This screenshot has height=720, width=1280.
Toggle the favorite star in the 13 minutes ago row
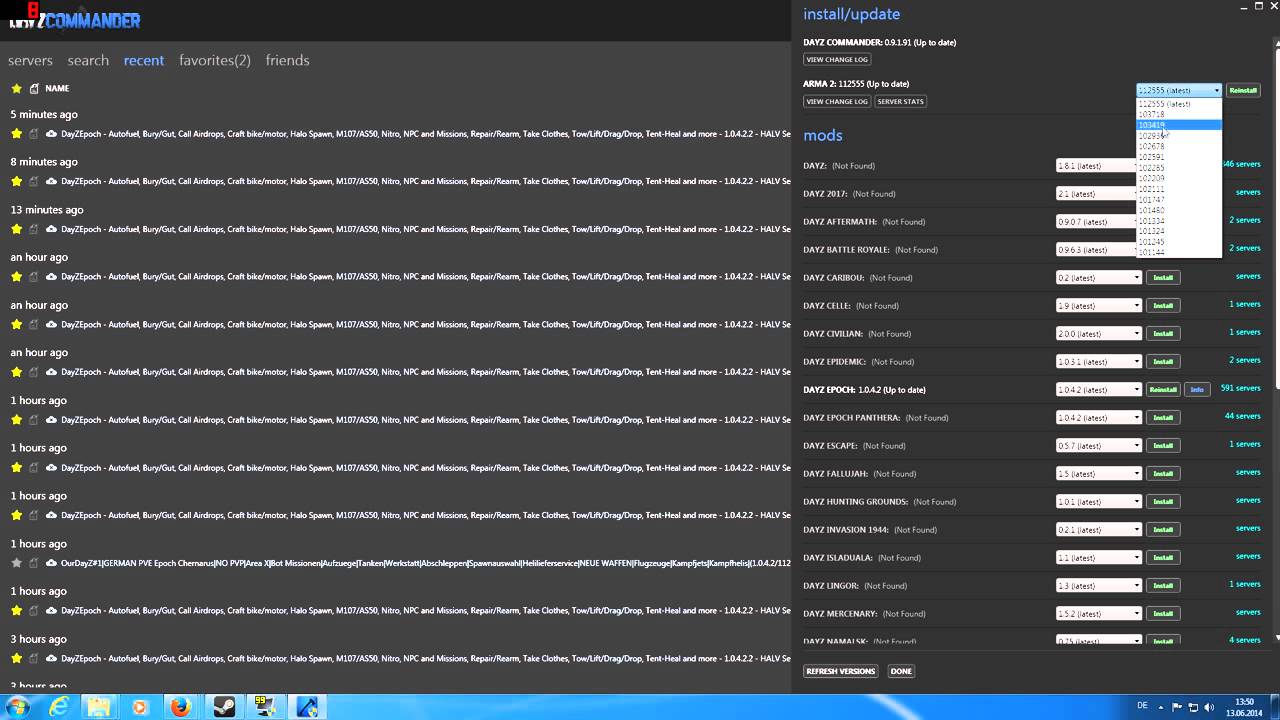(16, 229)
